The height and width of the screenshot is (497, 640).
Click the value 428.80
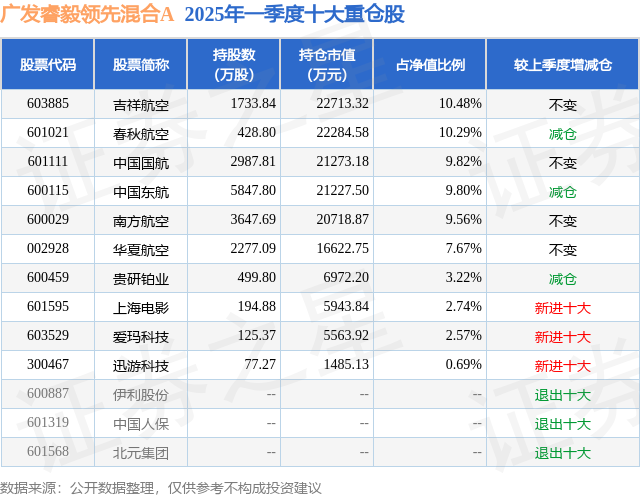257,133
